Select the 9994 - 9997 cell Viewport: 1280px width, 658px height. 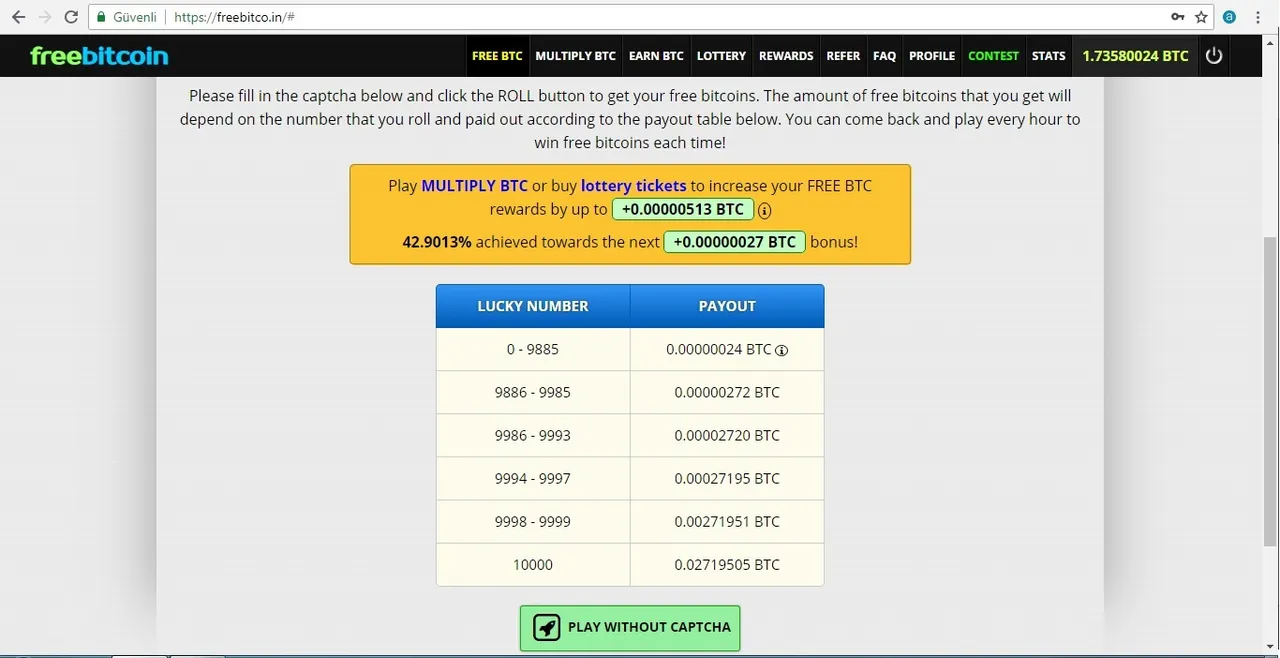[x=533, y=479]
